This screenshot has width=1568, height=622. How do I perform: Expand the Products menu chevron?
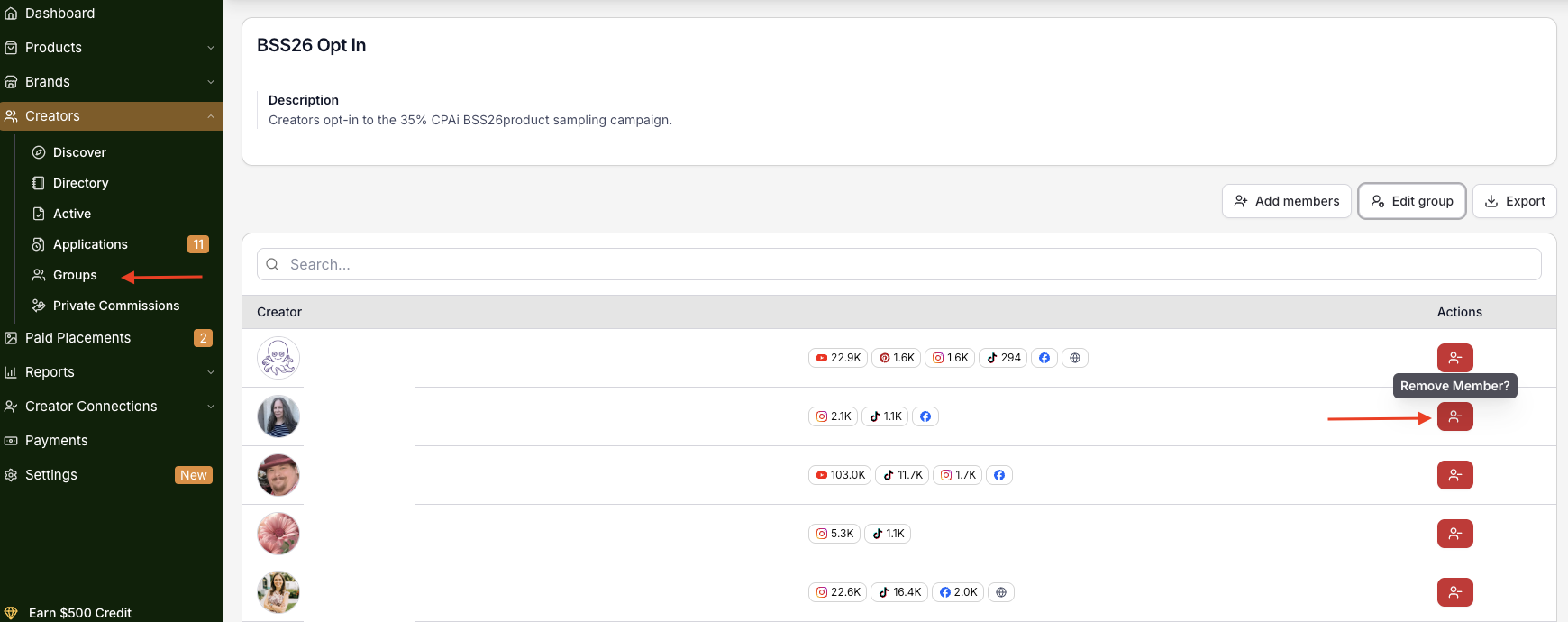coord(211,48)
